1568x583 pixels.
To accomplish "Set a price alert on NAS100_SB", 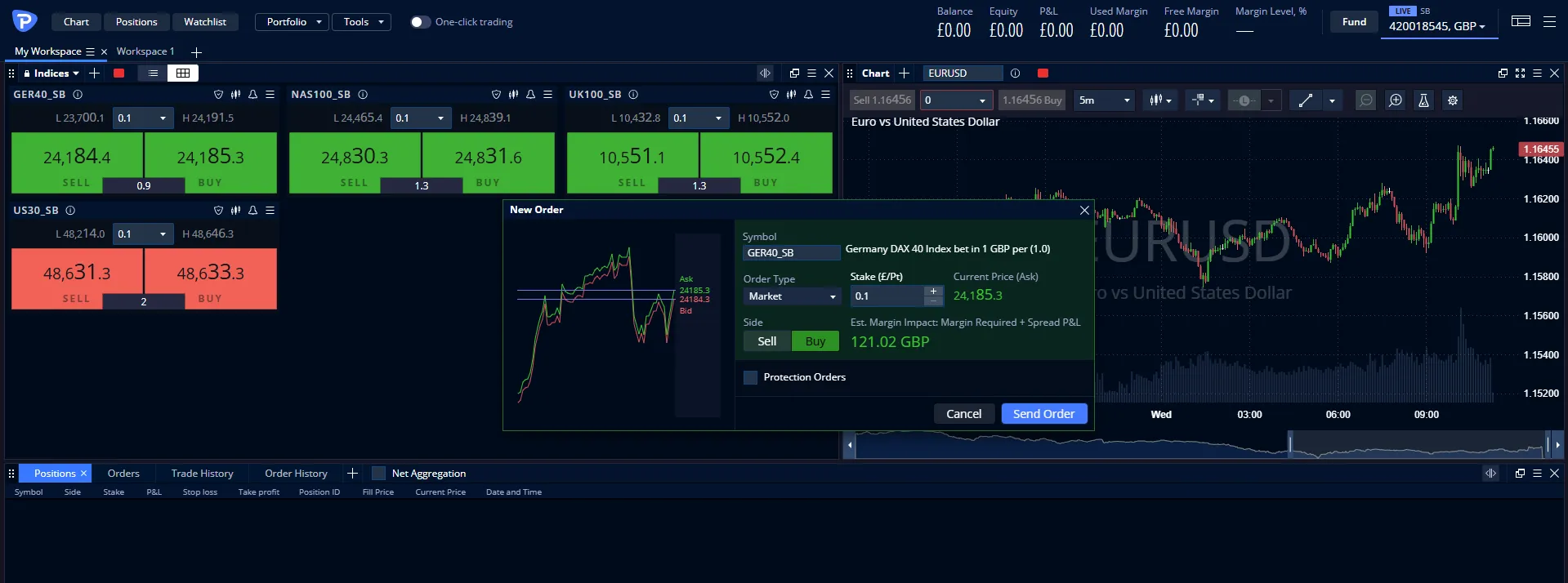I will pos(530,95).
